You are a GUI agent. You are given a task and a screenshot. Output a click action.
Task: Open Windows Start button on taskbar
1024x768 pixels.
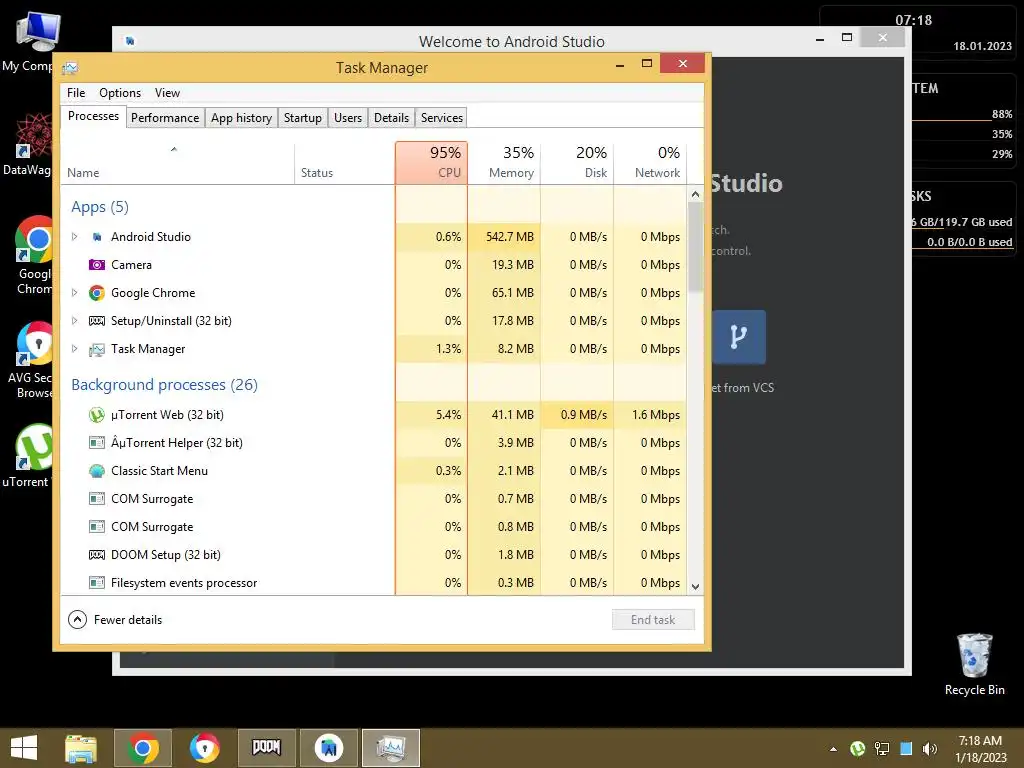coord(24,748)
